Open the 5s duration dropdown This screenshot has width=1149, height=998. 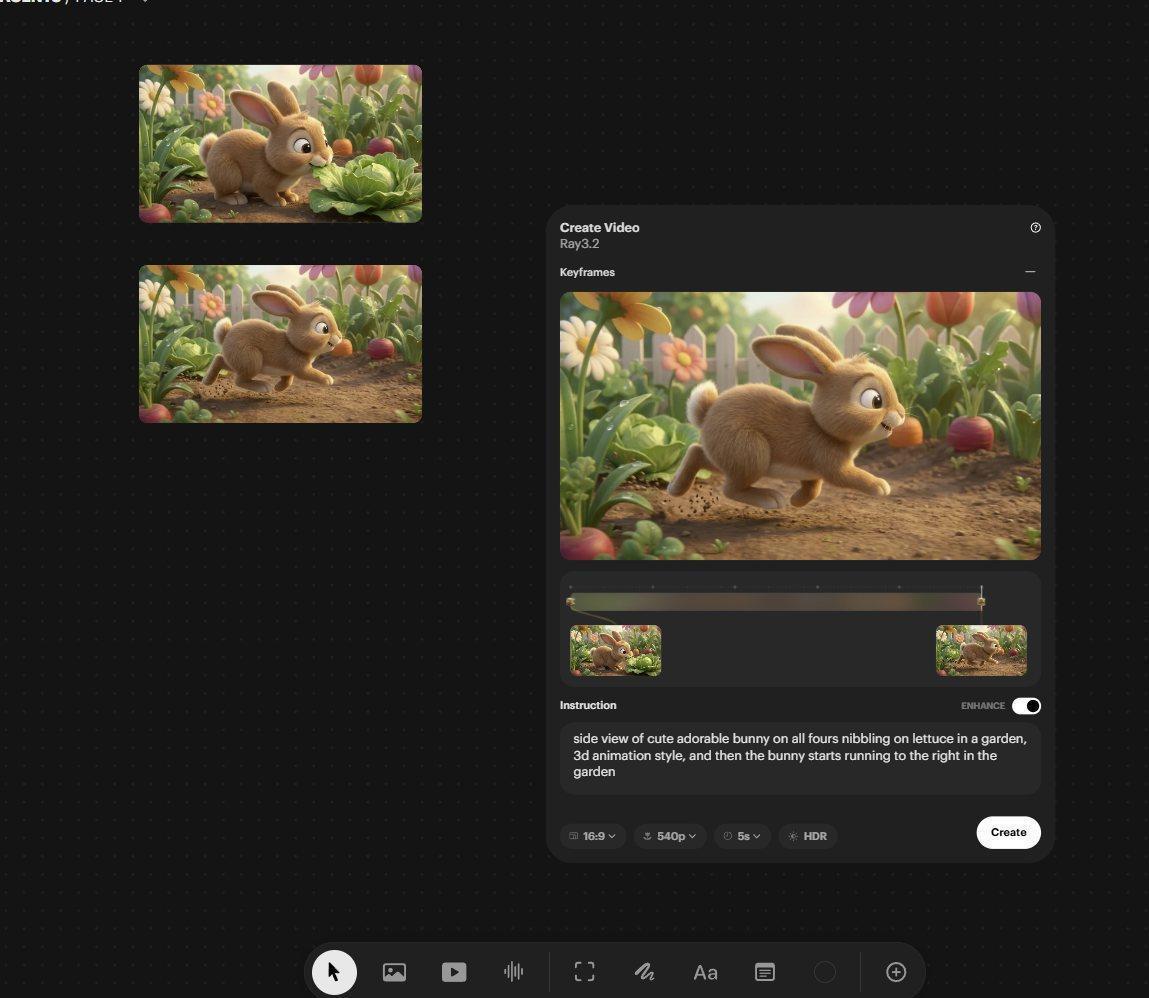(742, 836)
